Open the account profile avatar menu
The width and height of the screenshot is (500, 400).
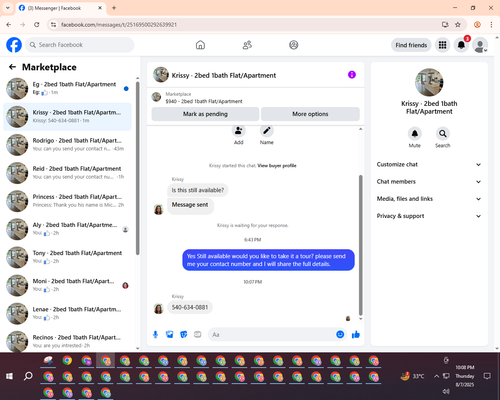480,45
